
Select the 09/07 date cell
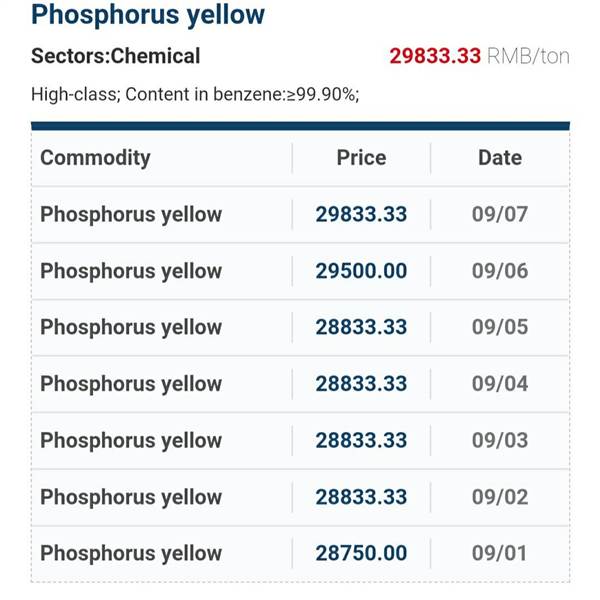500,214
